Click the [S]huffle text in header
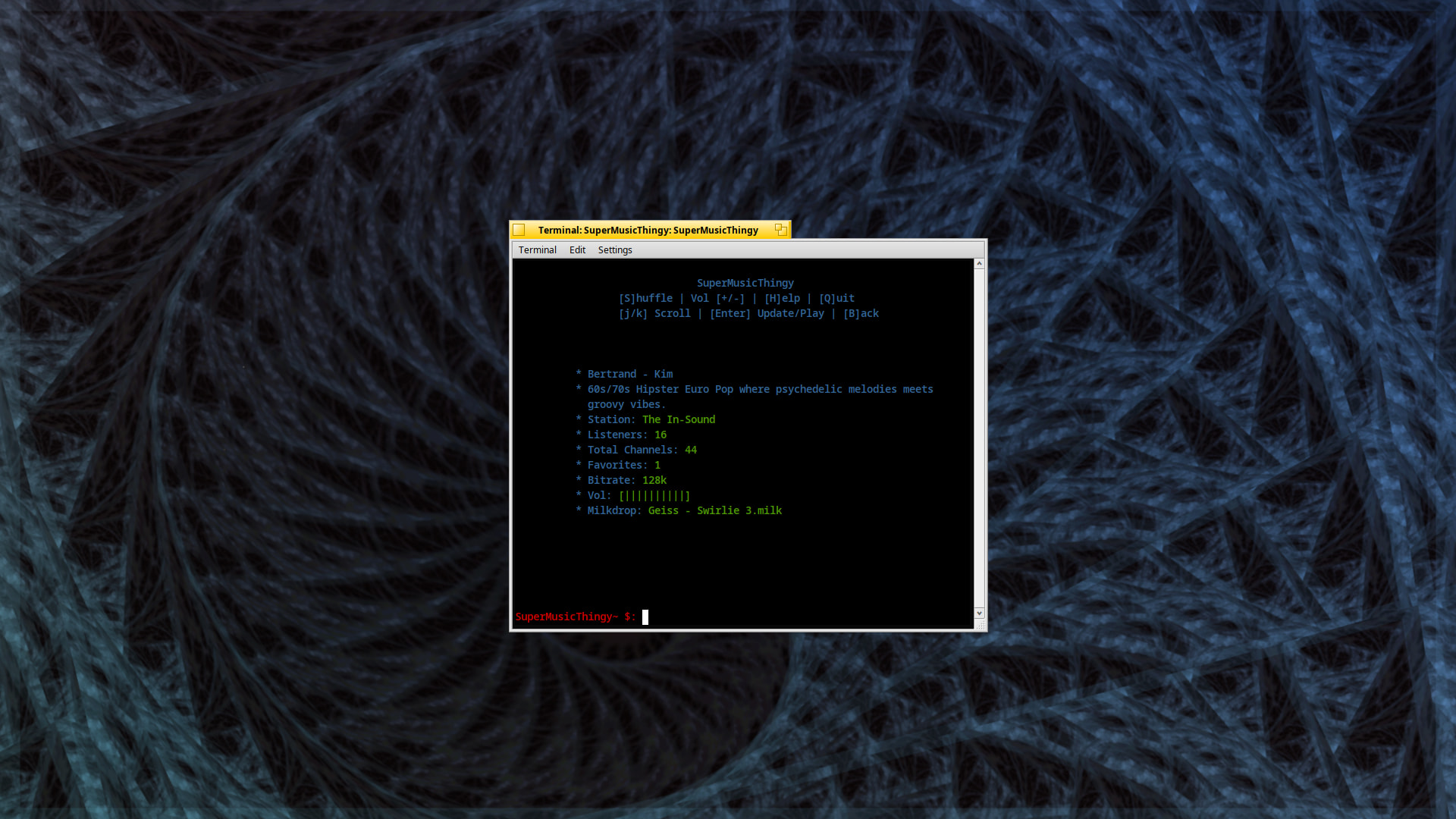Viewport: 1456px width, 819px height. tap(645, 298)
